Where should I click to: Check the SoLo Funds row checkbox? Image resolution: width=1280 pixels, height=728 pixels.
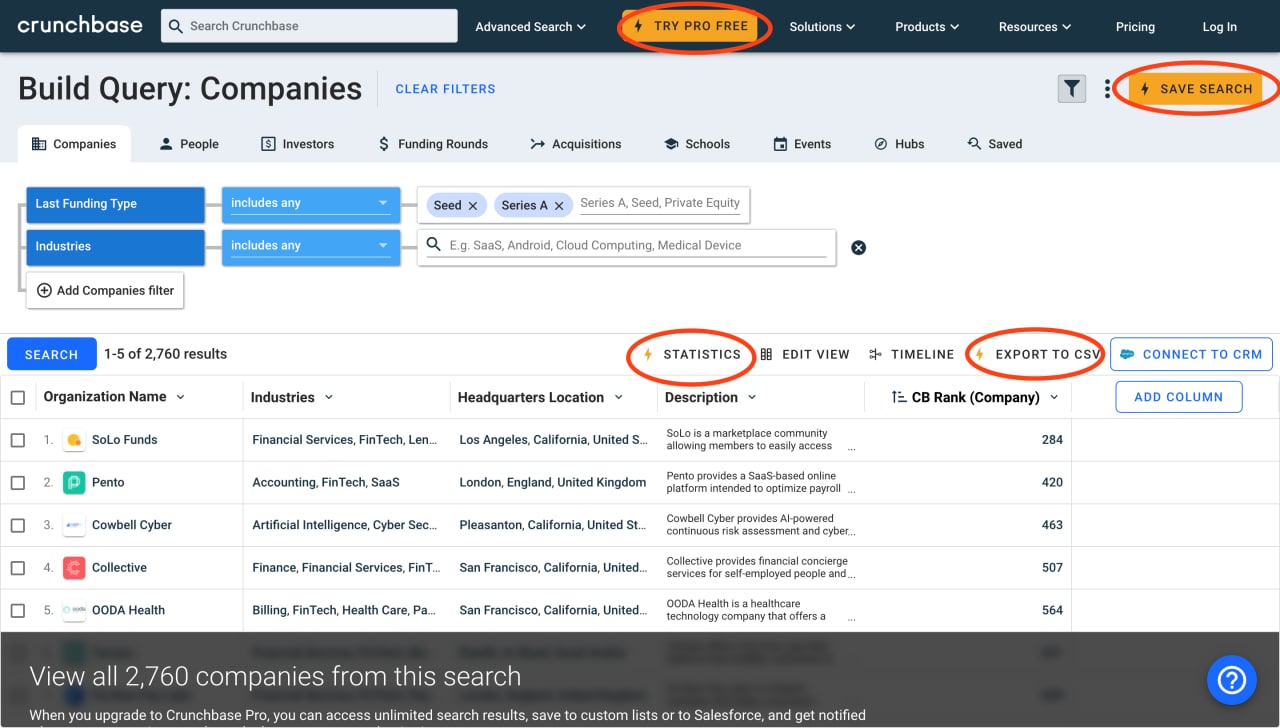18,440
